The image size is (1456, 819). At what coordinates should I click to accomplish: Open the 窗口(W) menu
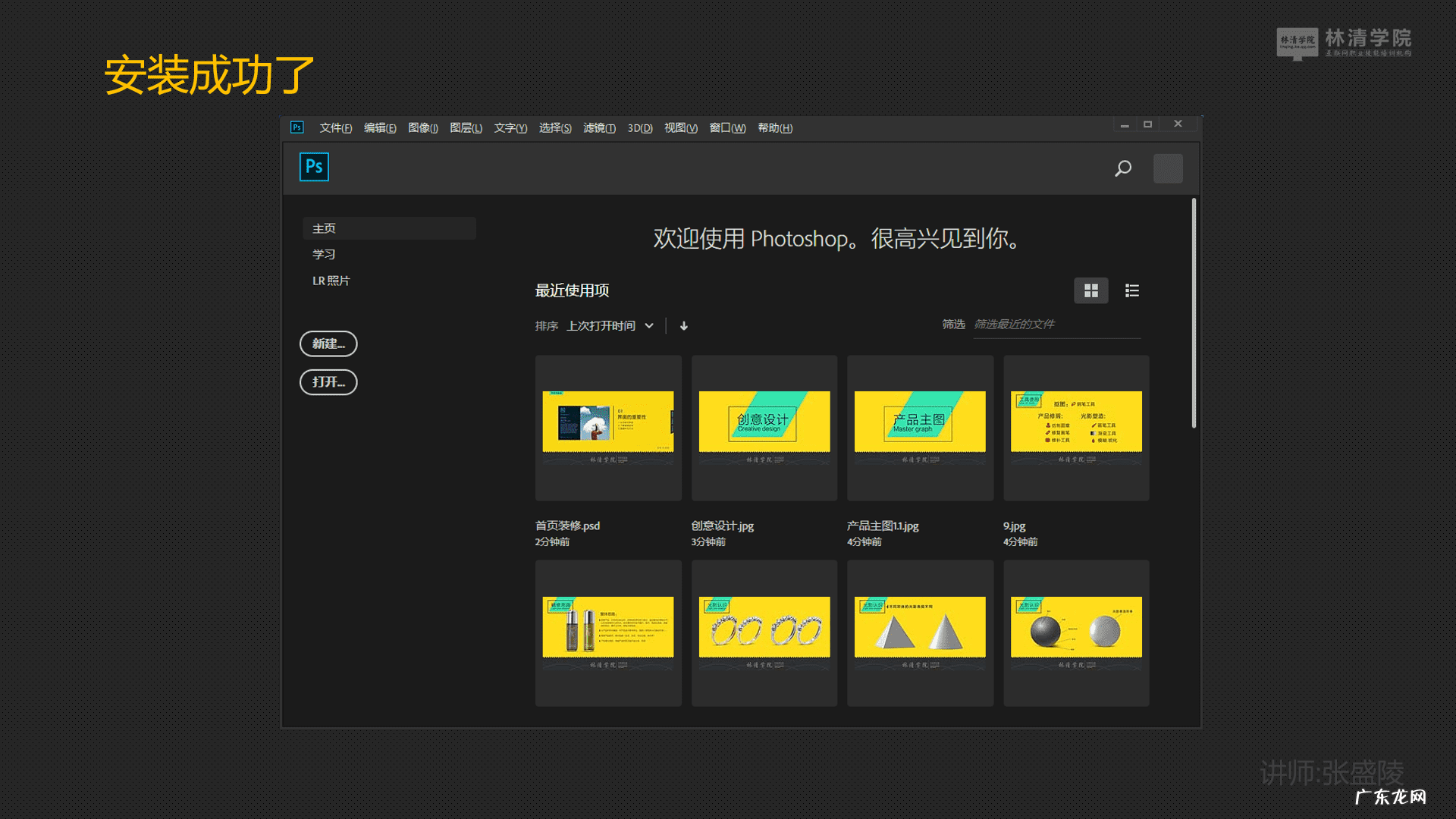click(x=727, y=128)
